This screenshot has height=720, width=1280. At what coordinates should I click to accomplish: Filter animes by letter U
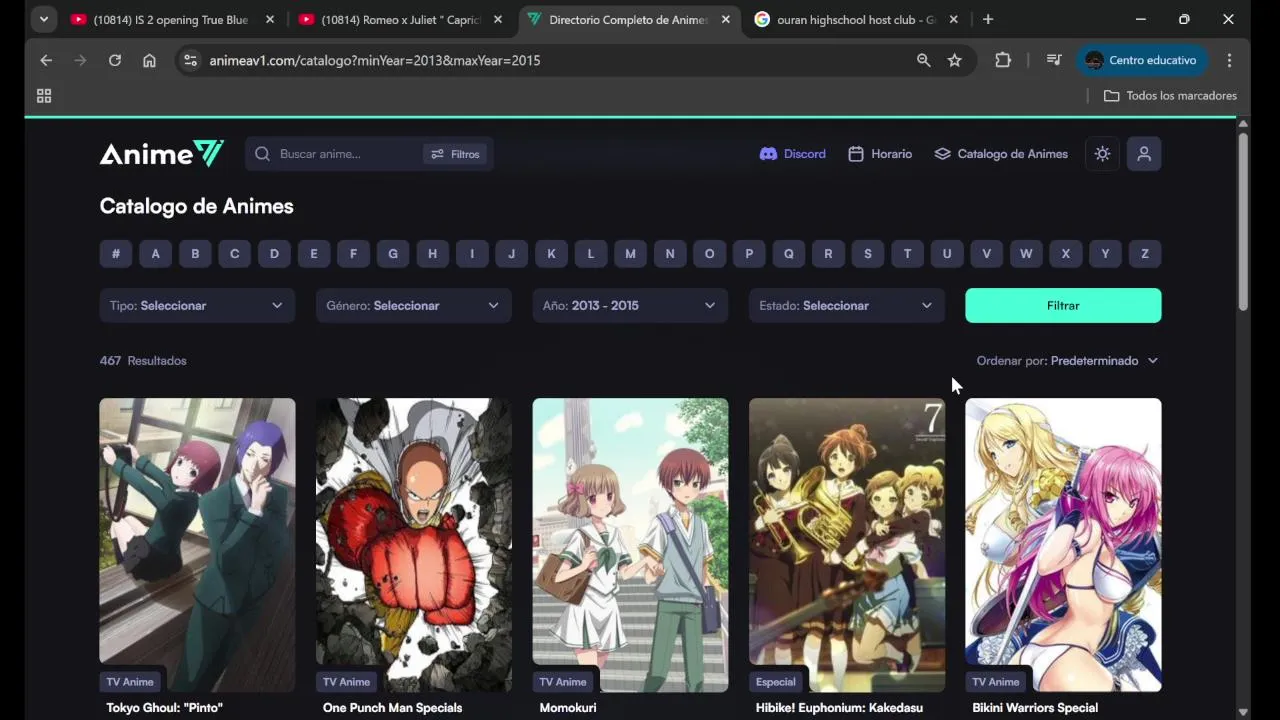[x=947, y=254]
